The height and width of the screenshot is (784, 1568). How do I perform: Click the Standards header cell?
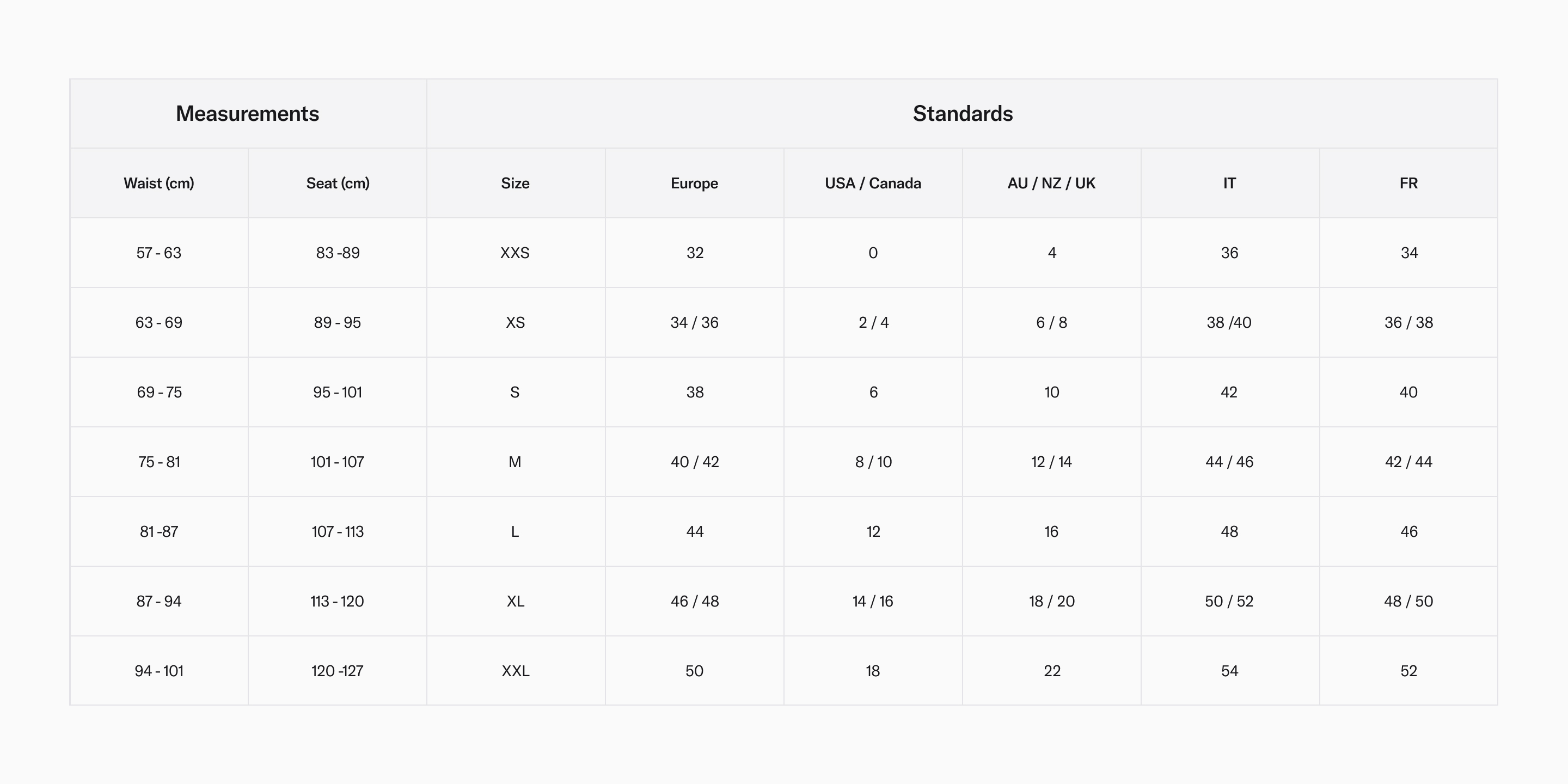(x=963, y=114)
